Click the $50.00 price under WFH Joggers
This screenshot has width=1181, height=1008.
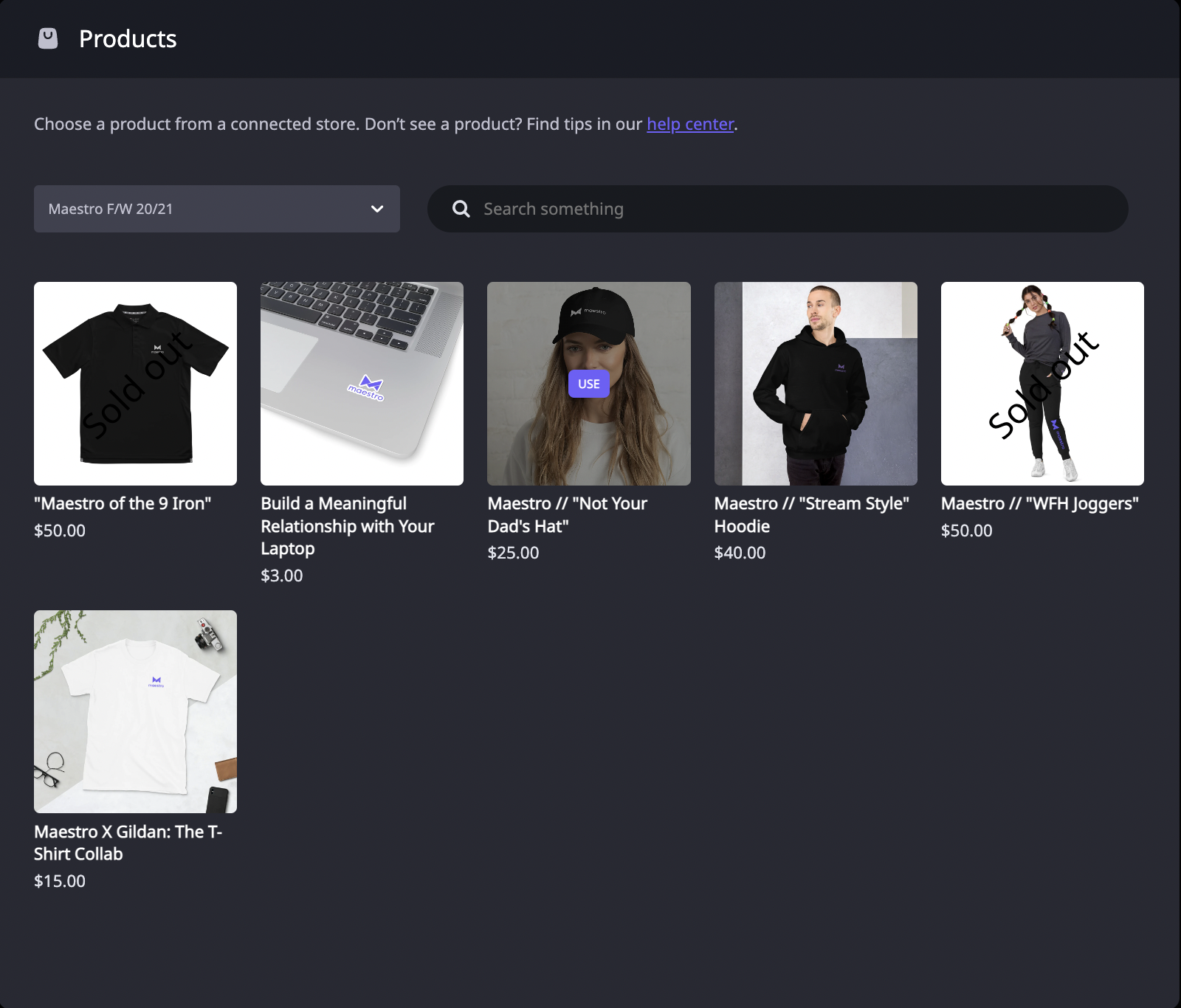pos(967,531)
